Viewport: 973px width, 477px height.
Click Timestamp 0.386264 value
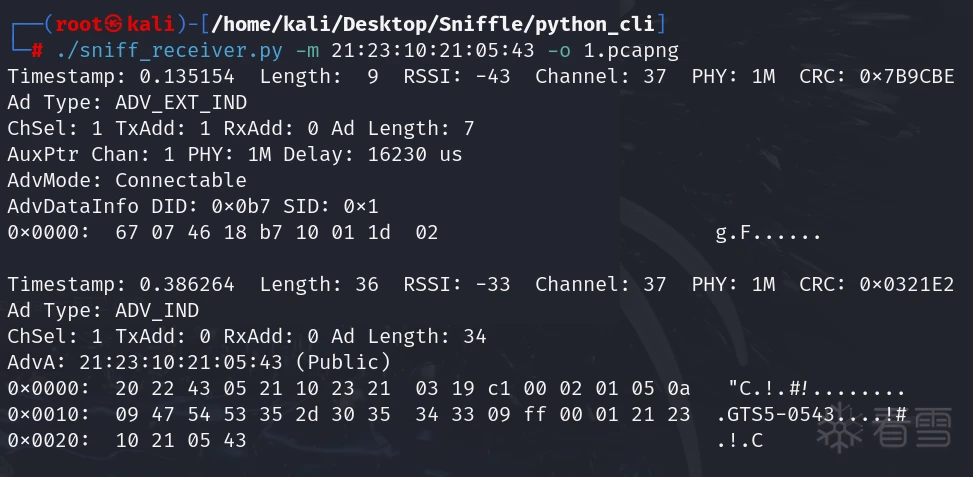tap(187, 284)
